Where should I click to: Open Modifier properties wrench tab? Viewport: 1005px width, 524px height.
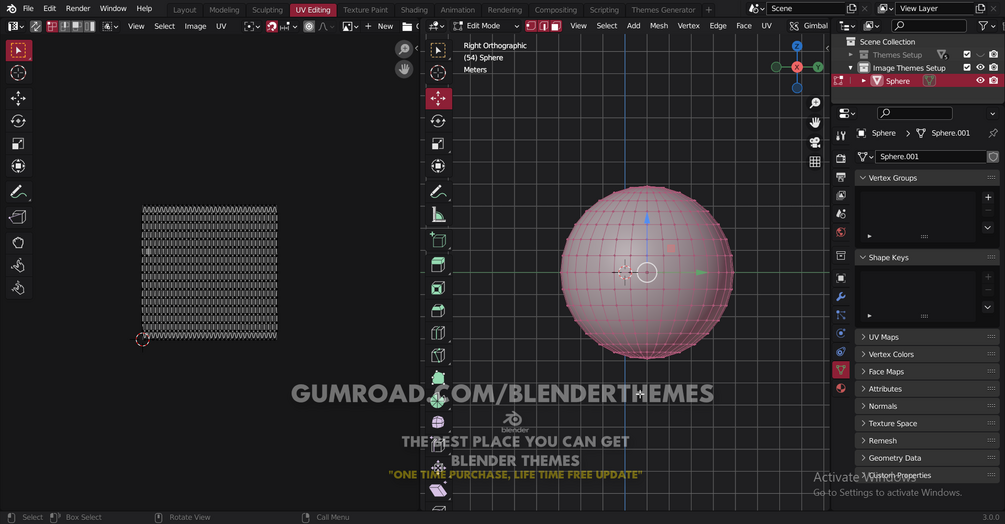click(x=841, y=297)
